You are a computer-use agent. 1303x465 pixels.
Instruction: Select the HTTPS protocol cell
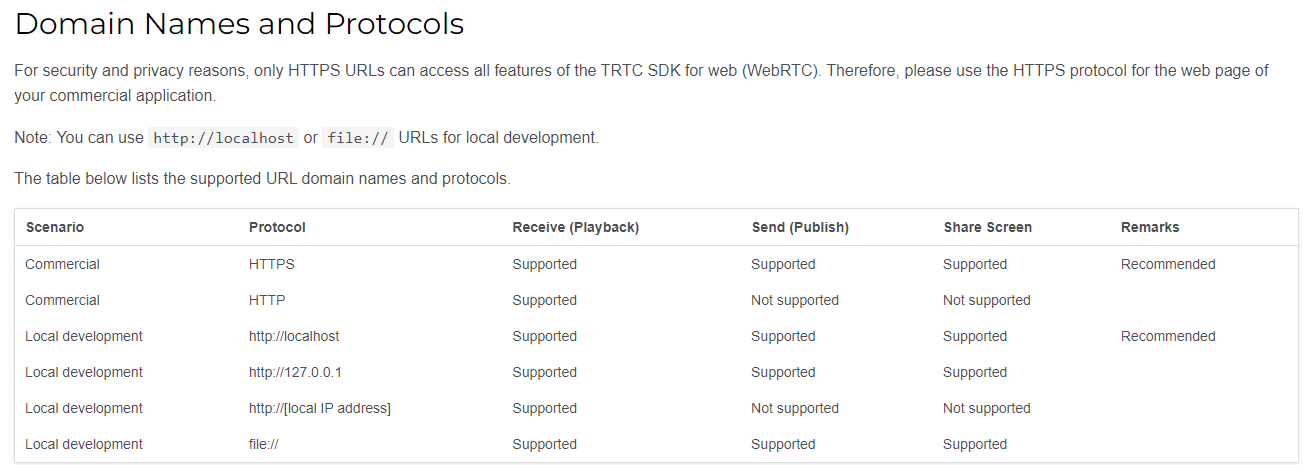(x=272, y=265)
